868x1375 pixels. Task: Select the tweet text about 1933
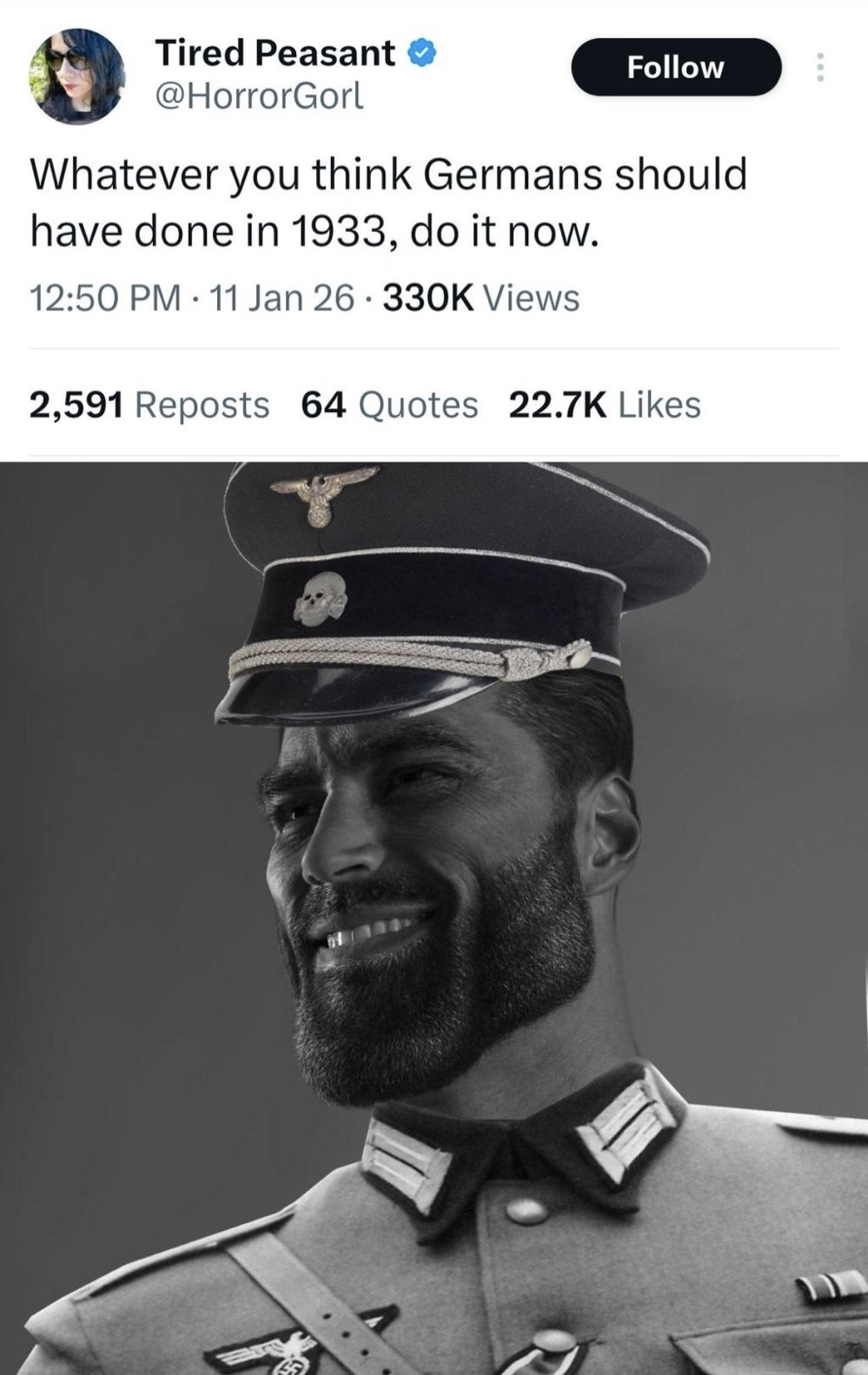tap(388, 203)
